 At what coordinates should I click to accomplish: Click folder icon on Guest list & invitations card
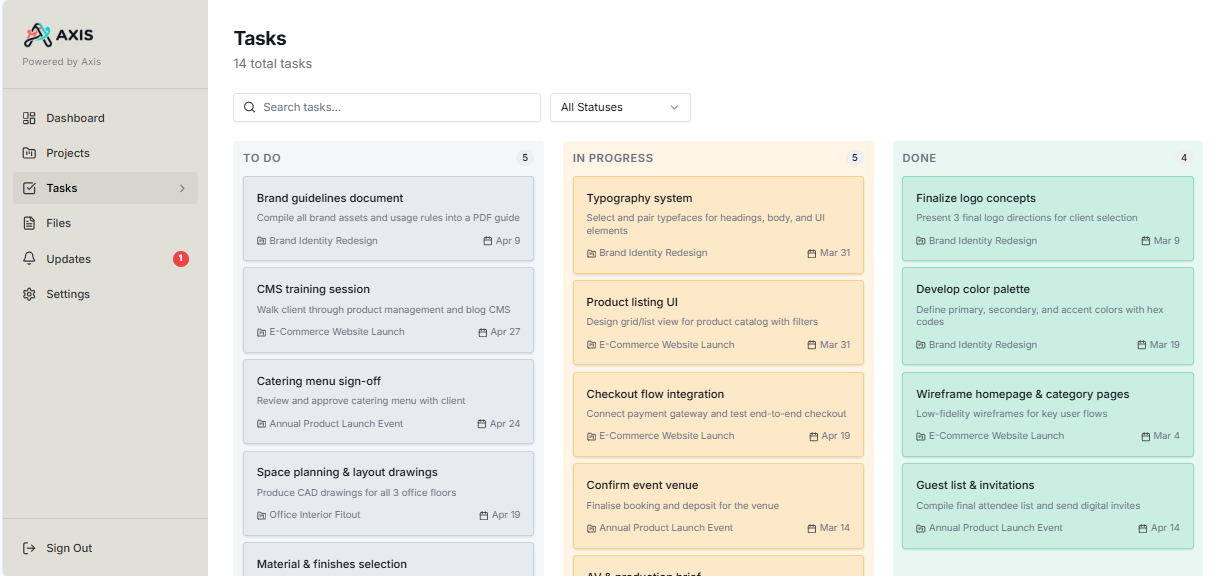click(921, 528)
